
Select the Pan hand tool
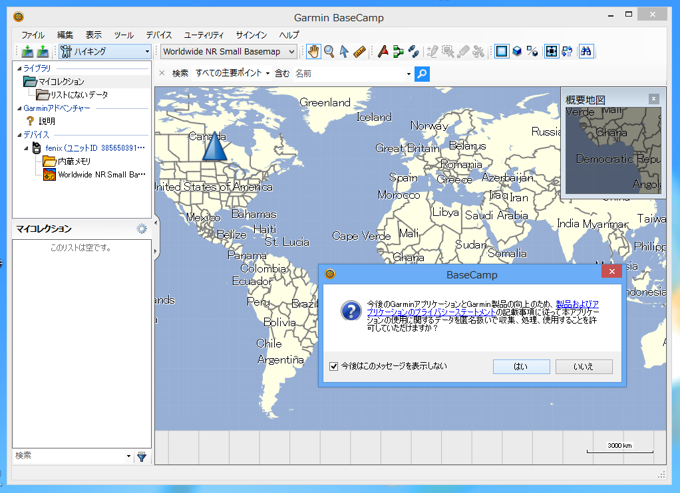click(313, 52)
